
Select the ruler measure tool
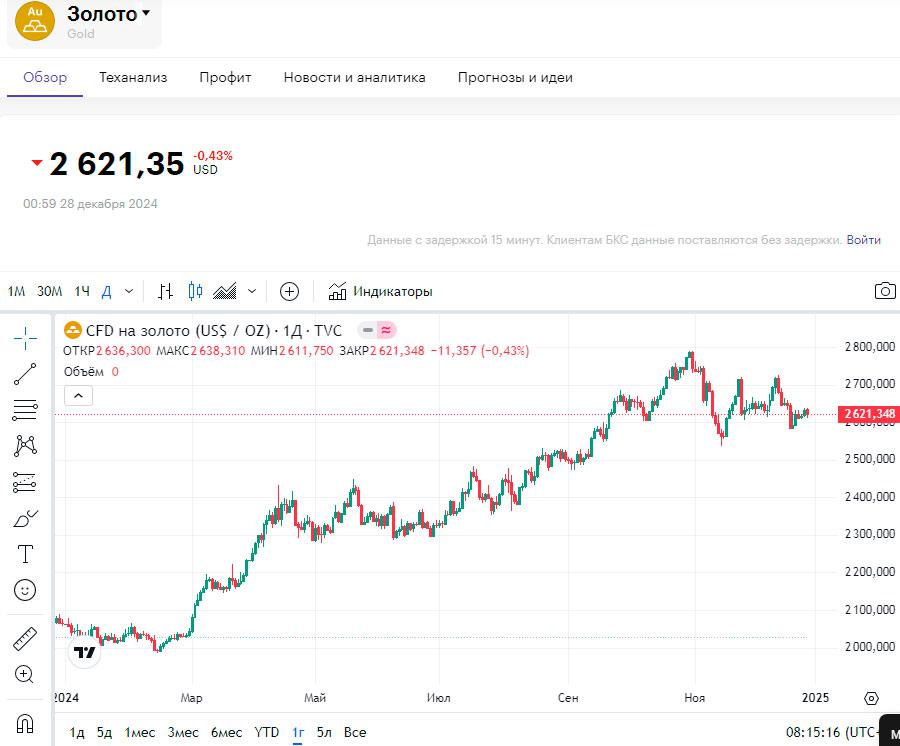(x=26, y=638)
